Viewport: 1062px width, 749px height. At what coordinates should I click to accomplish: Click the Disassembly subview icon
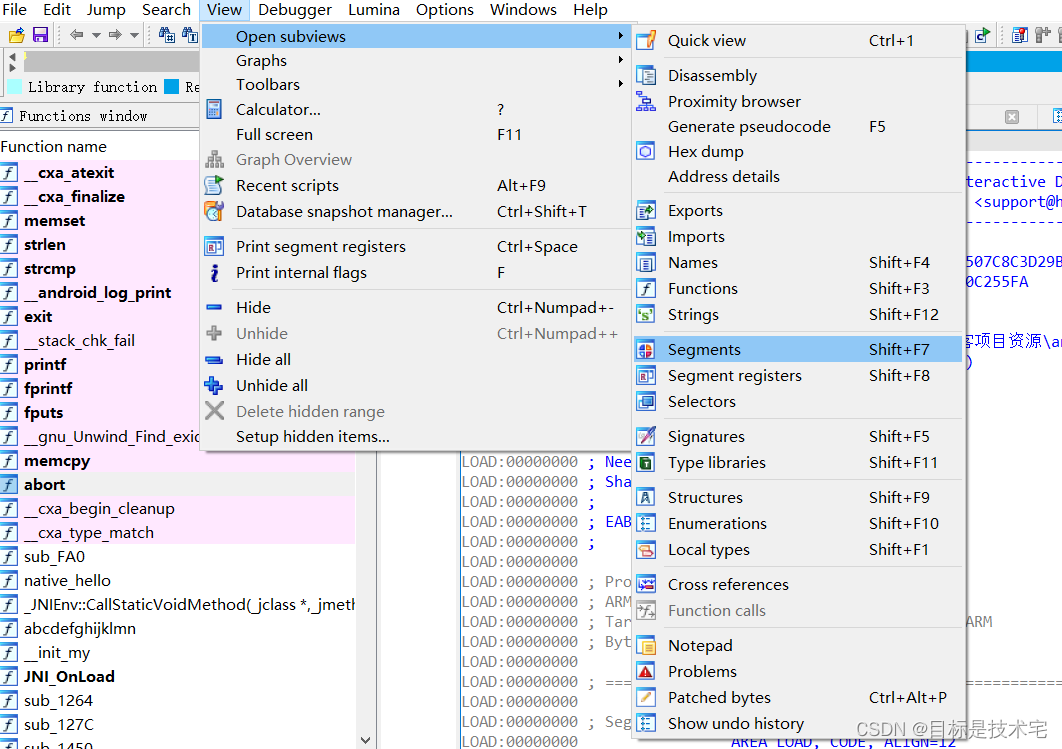646,75
